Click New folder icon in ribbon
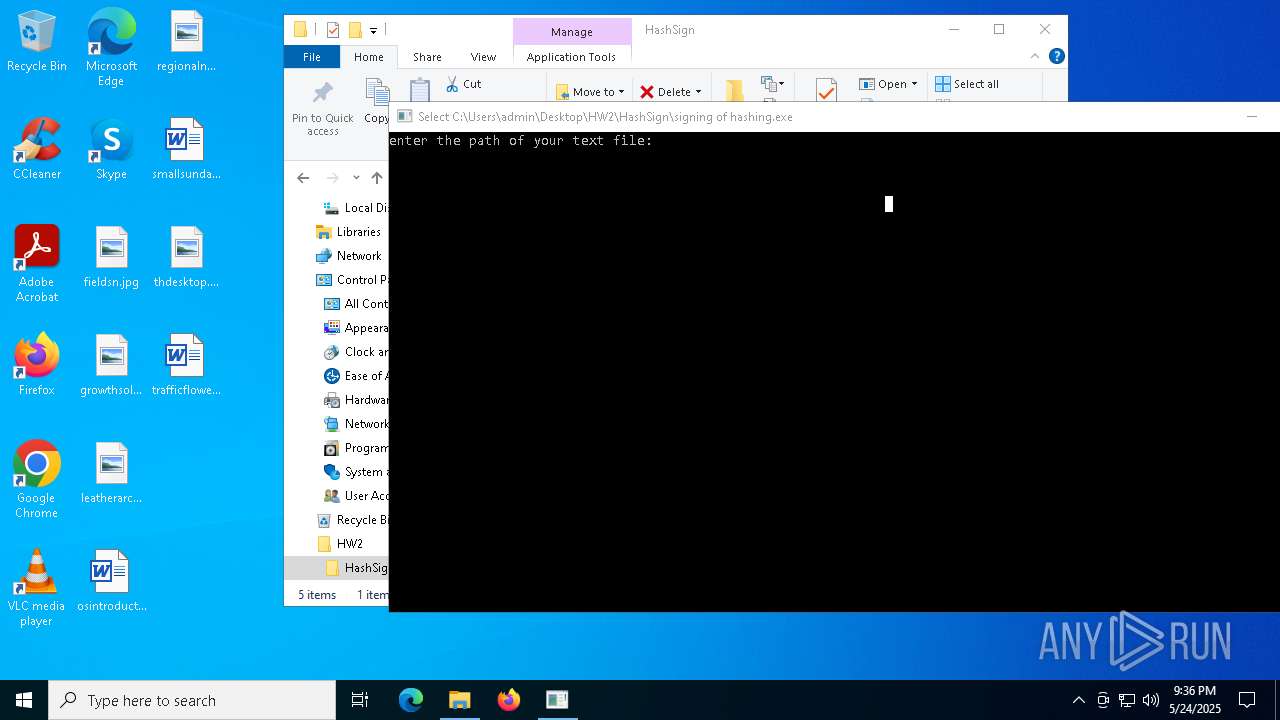Image resolution: width=1280 pixels, height=720 pixels. coord(735,91)
